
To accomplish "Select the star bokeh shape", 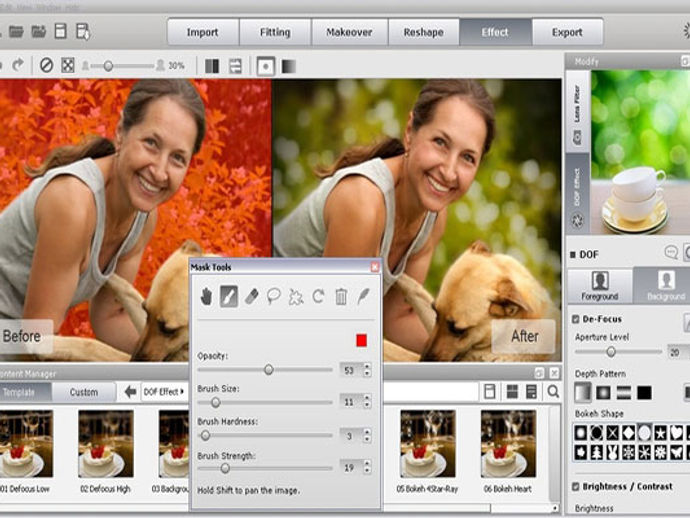I will click(x=660, y=434).
